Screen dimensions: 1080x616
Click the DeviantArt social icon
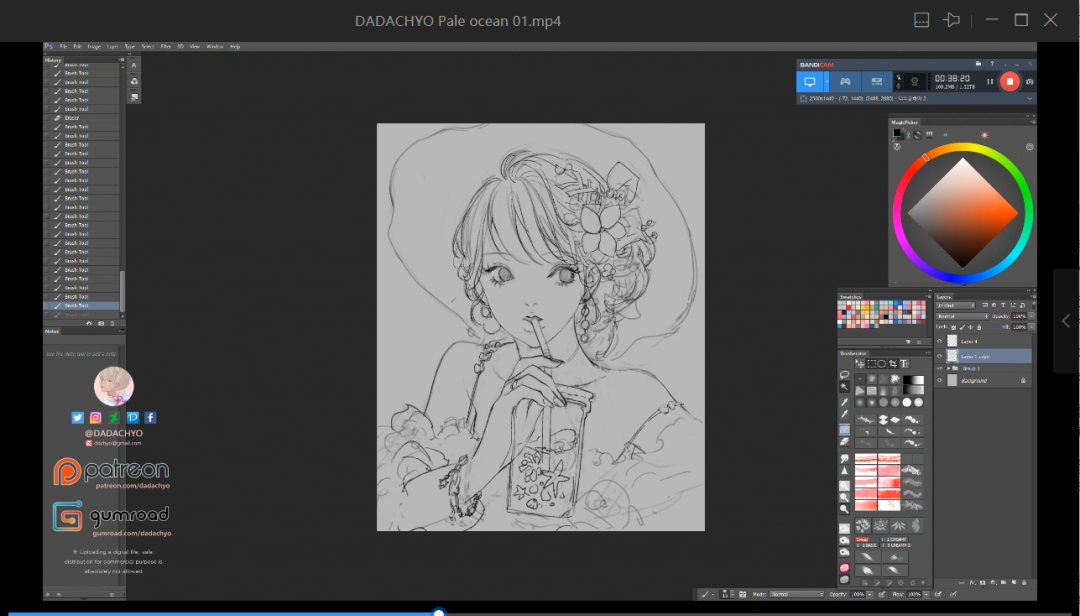coord(114,418)
